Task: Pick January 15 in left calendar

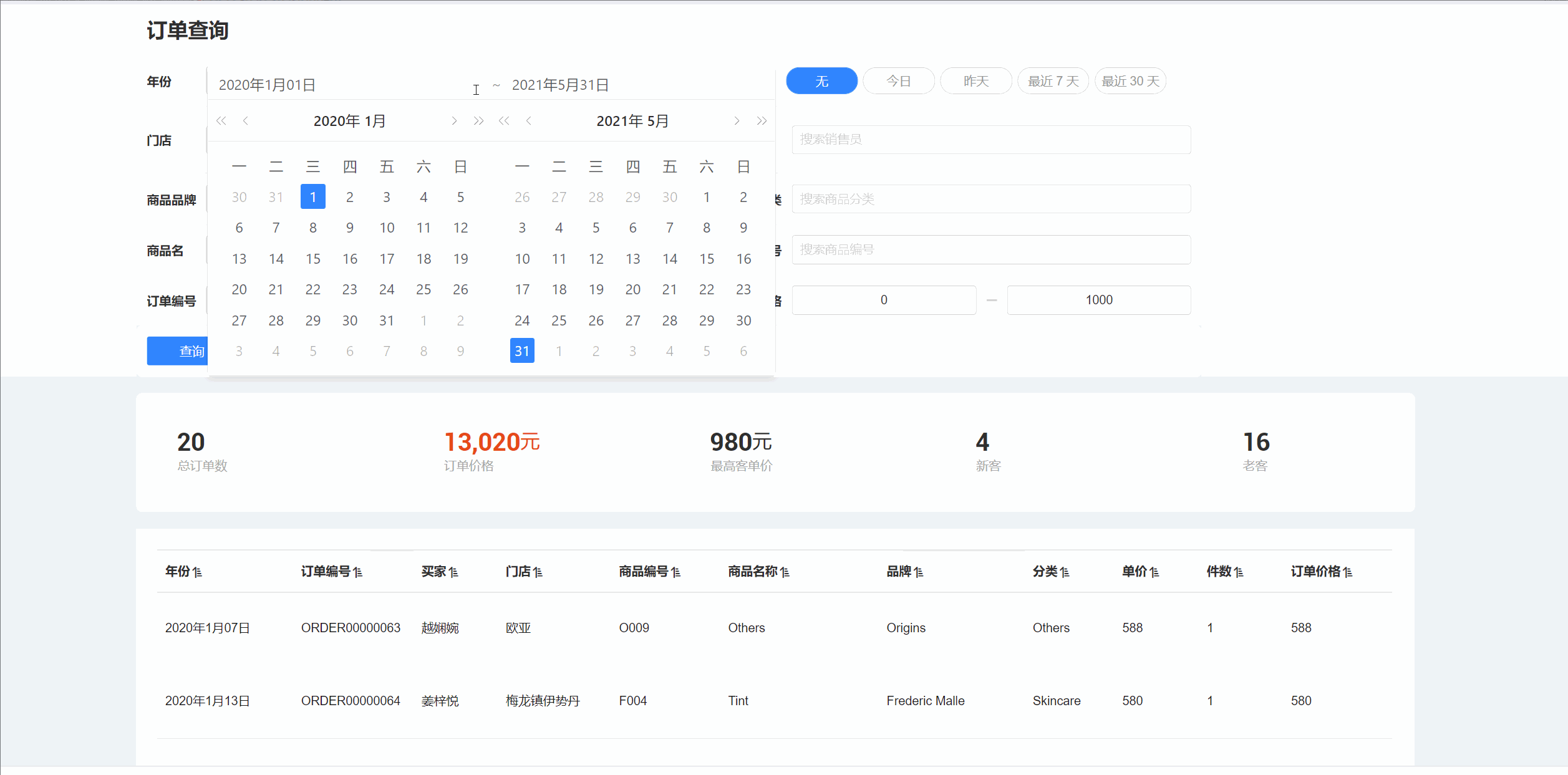Action: coord(313,259)
